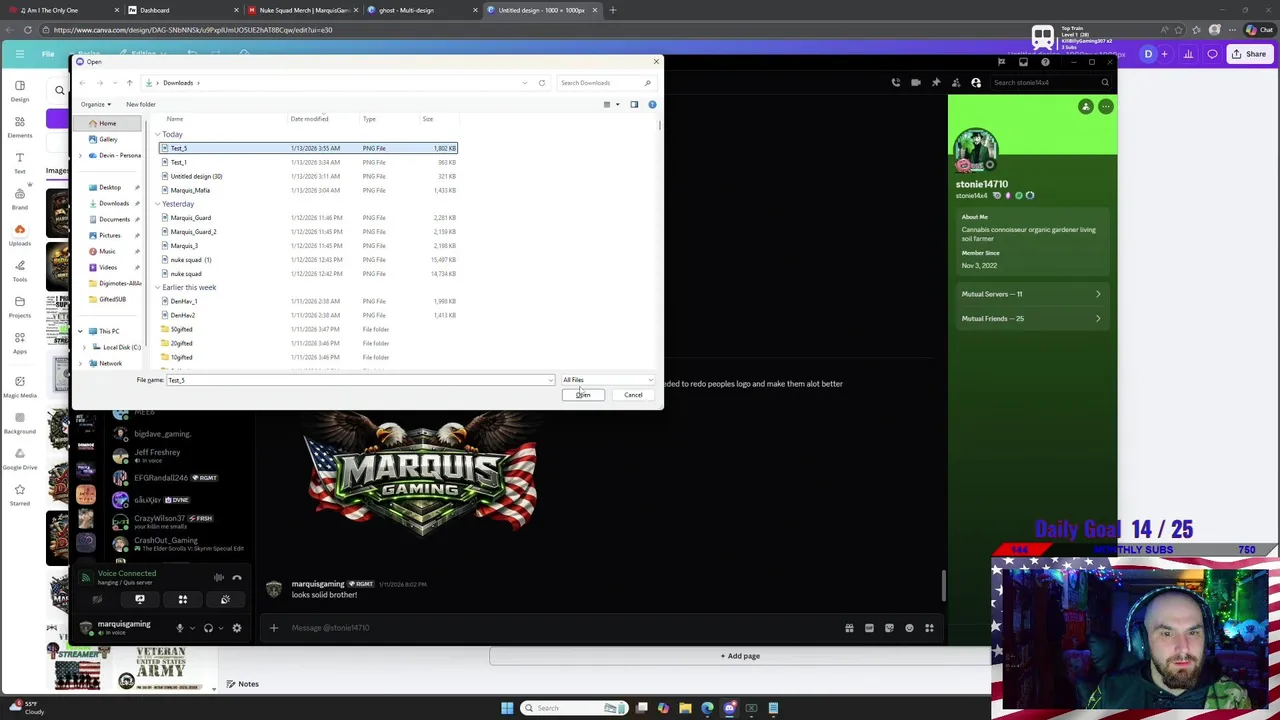Open Discord inbox icon

(1023, 62)
